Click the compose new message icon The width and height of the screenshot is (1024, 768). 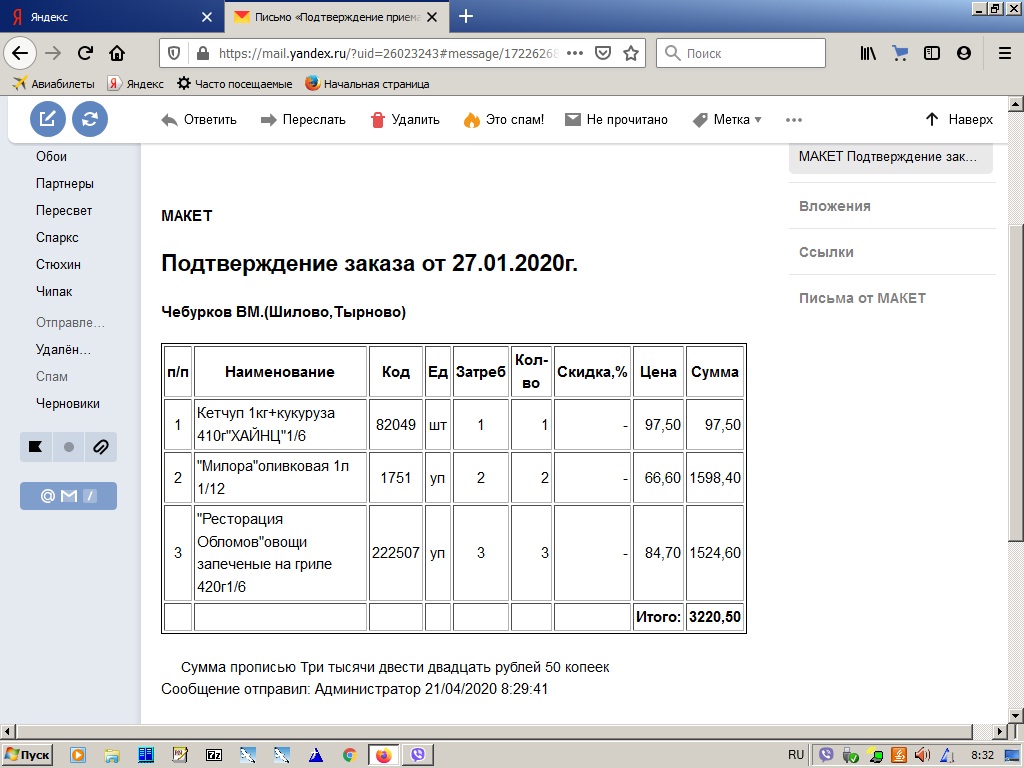(x=47, y=120)
